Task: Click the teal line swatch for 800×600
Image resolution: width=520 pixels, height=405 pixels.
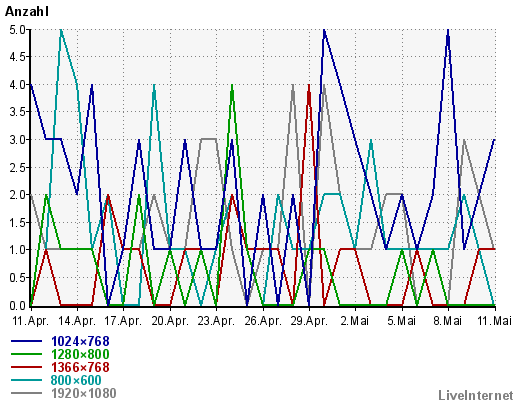Action: point(27,380)
